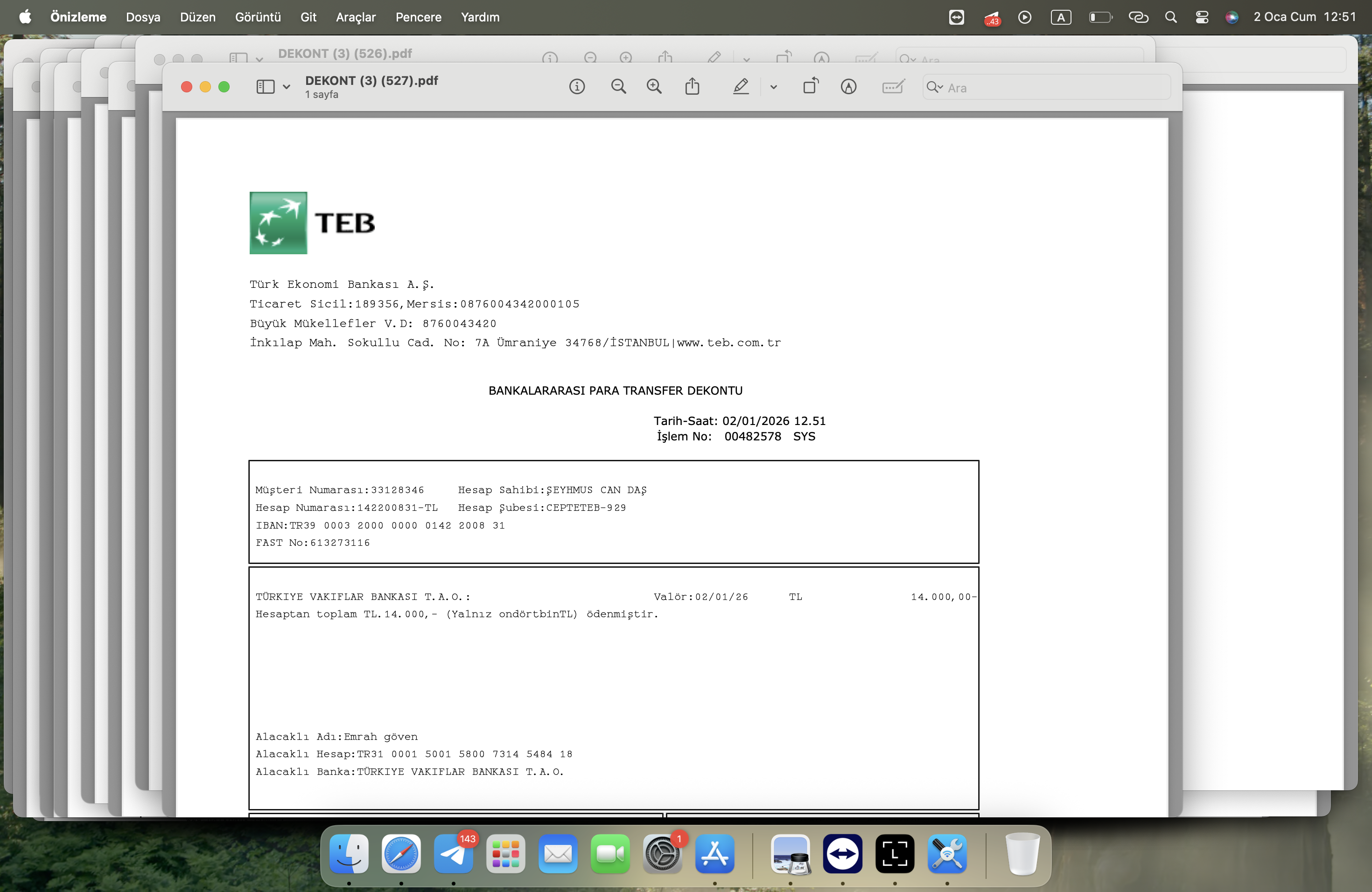The image size is (1372, 892).
Task: Open the Görüntü menu
Action: point(258,17)
